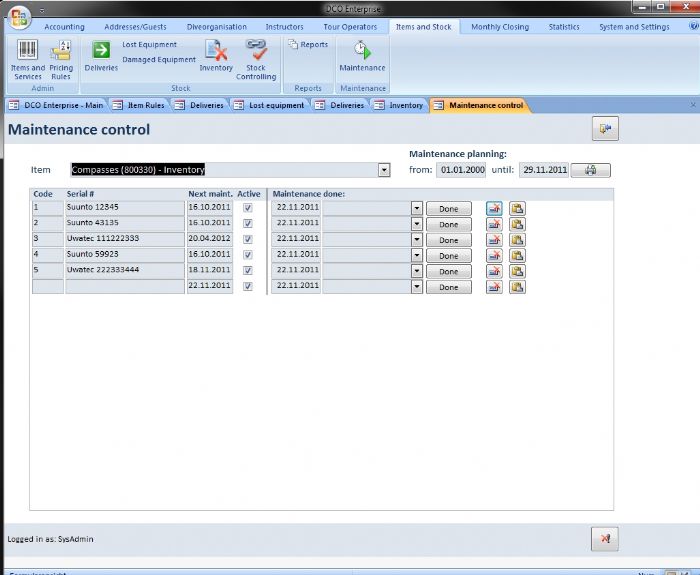The image size is (700, 575).
Task: Switch to the Monthly Closing ribbon tab
Action: point(500,27)
